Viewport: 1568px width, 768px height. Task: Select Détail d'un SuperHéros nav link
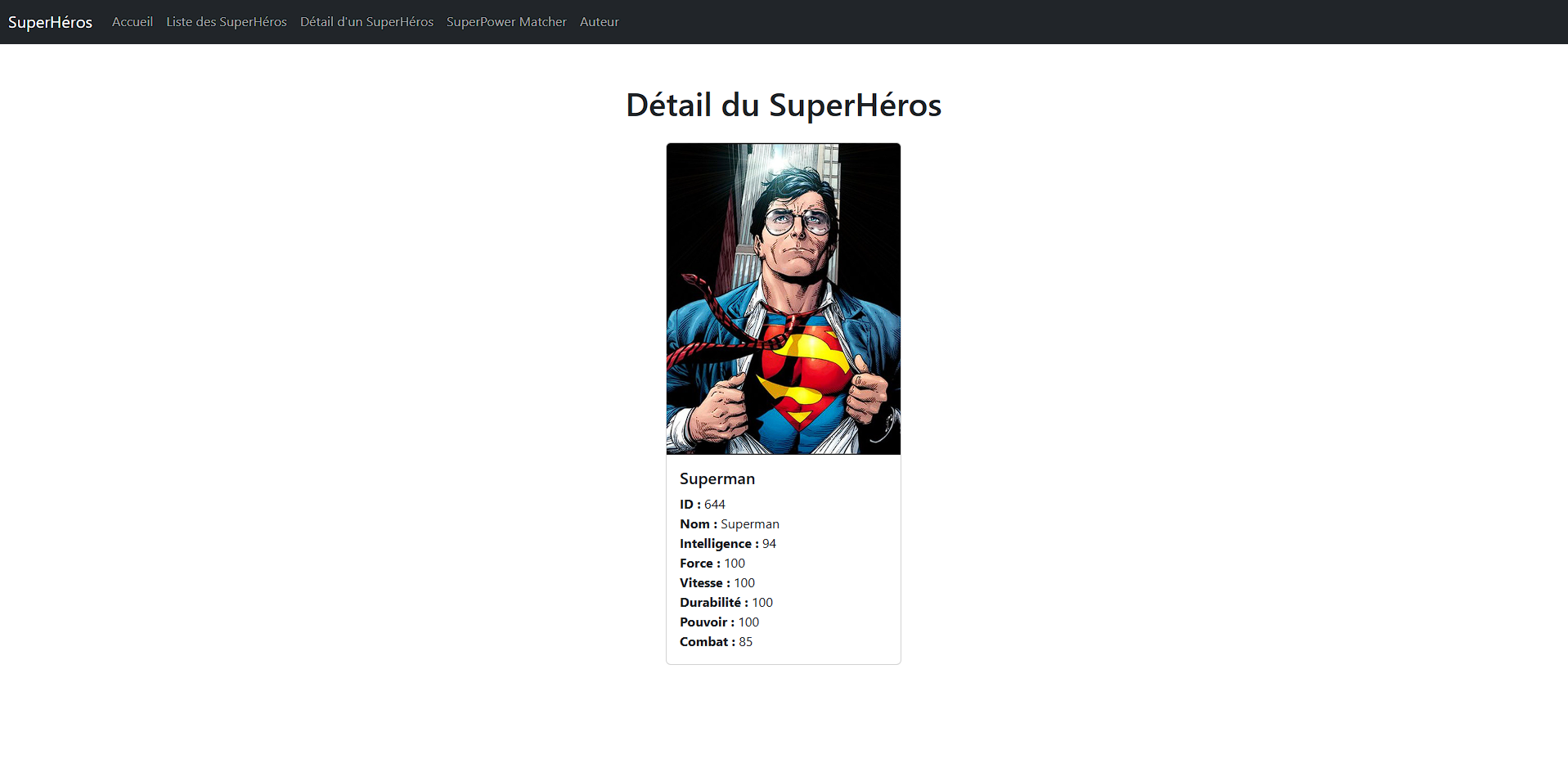(x=366, y=22)
